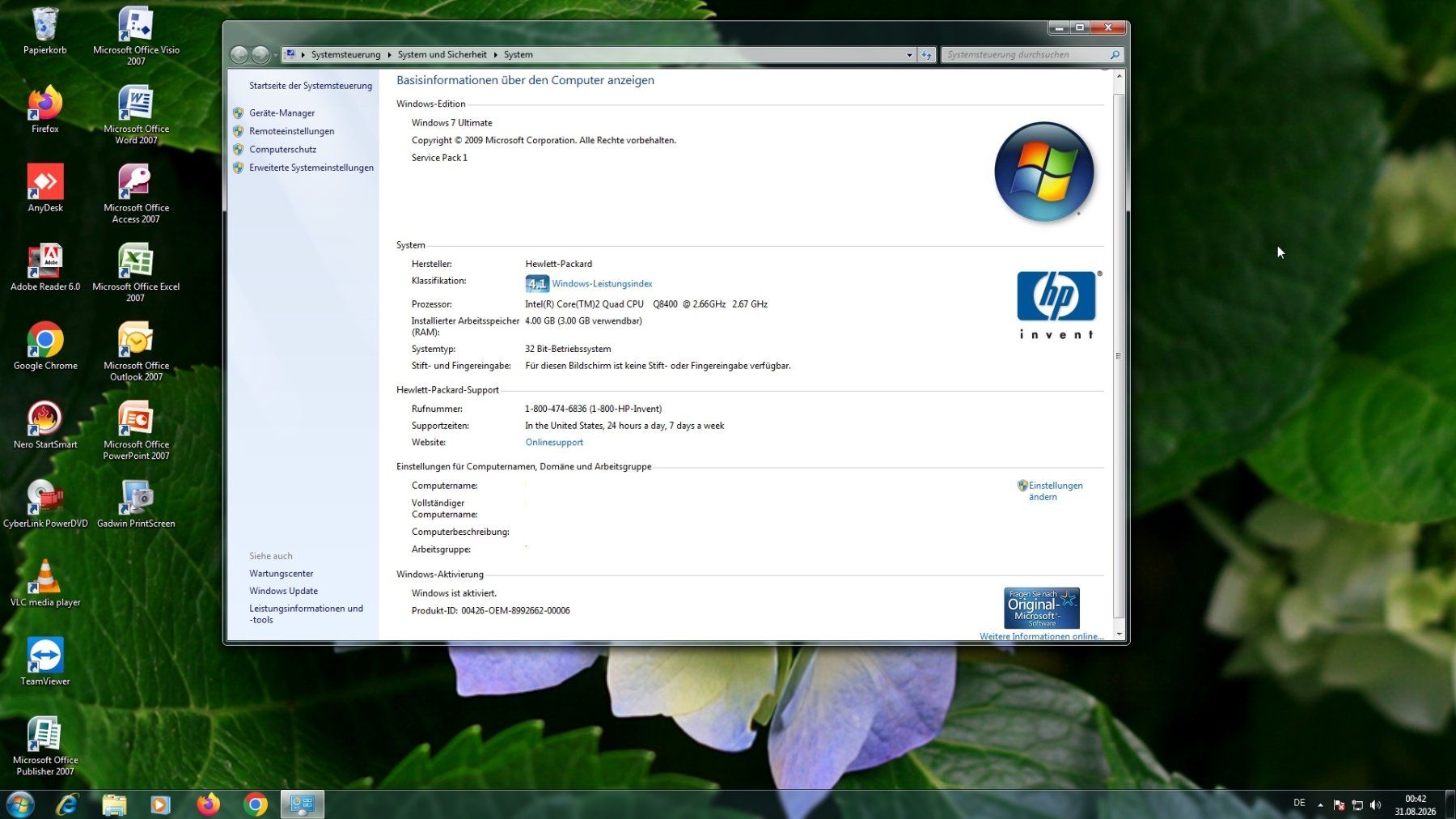
Task: Open the Papierkorb desktop icon
Action: 44,31
